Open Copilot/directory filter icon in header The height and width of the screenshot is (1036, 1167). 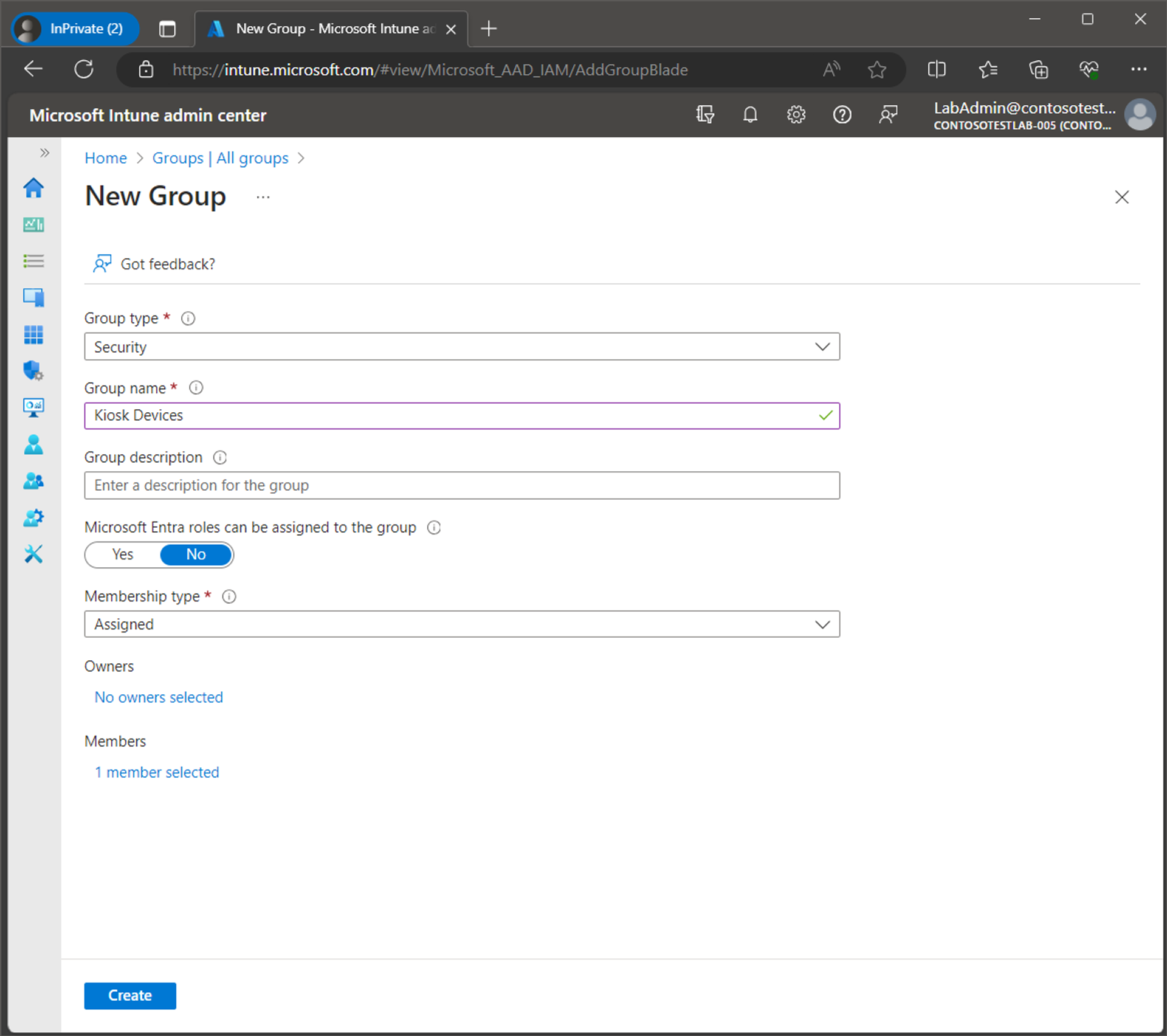point(705,115)
